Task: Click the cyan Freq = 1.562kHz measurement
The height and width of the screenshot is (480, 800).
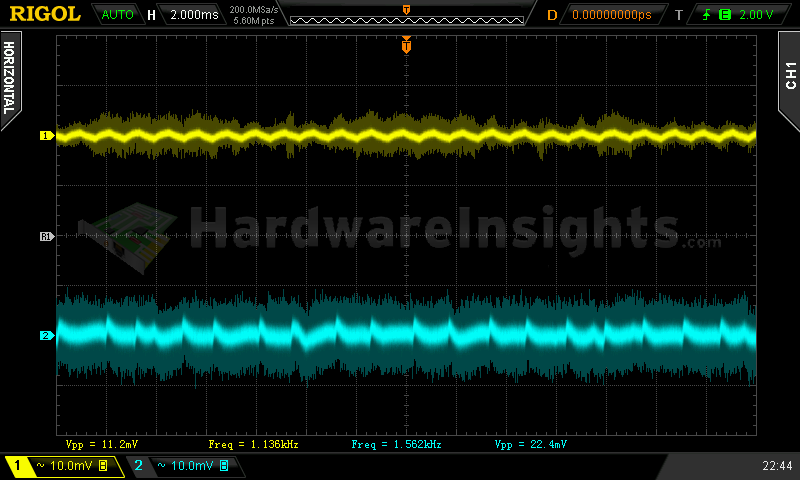Action: (x=397, y=443)
